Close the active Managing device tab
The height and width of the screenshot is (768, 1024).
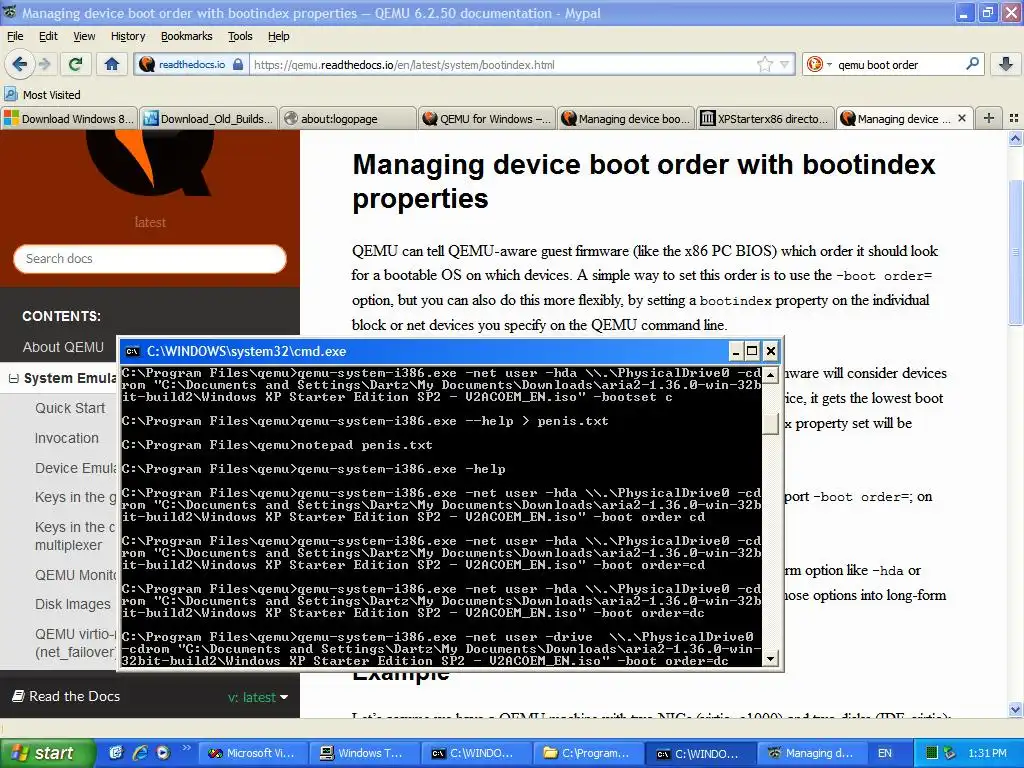961,118
